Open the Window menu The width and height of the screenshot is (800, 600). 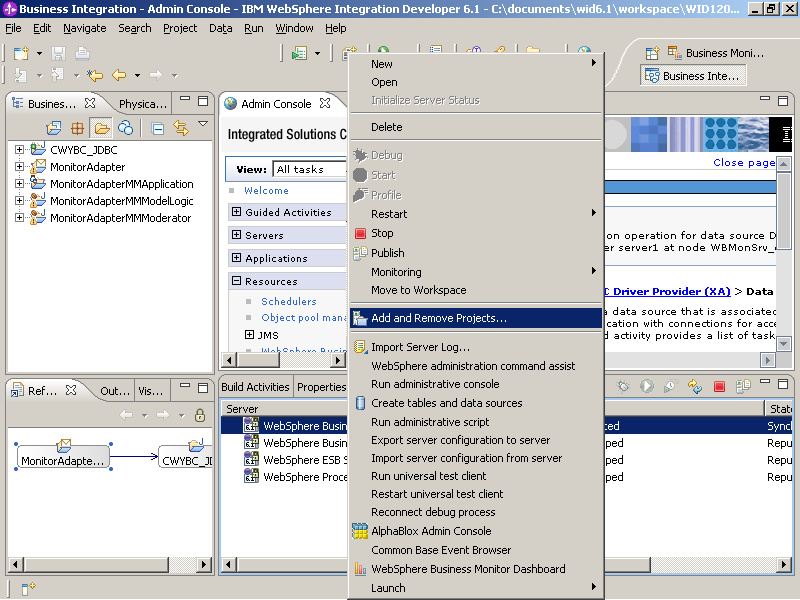point(294,28)
